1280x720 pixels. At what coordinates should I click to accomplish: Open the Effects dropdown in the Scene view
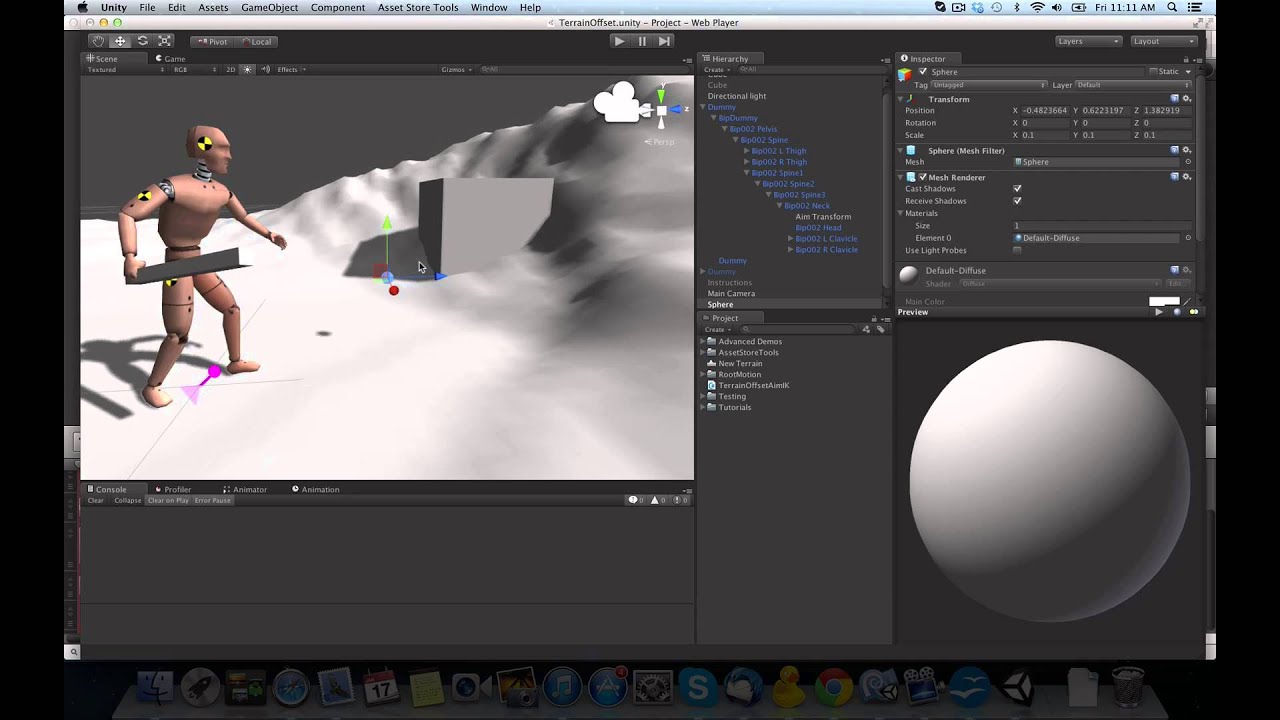291,70
